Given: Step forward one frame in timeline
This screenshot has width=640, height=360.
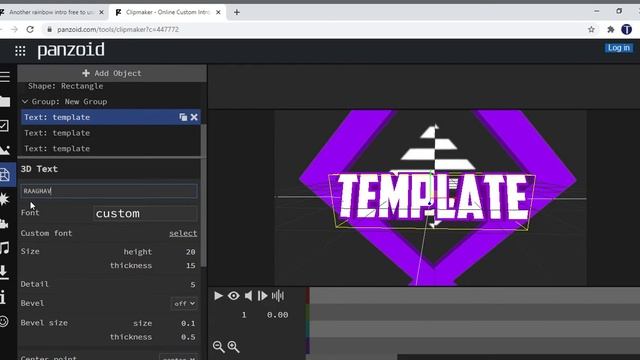Looking at the screenshot, I should [262, 296].
